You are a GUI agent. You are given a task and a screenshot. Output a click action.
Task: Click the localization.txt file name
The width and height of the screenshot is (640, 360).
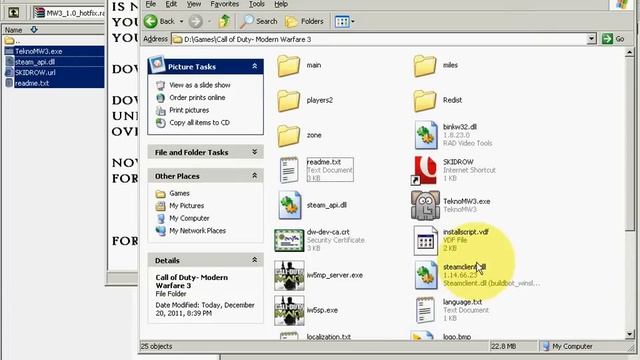[x=329, y=337]
